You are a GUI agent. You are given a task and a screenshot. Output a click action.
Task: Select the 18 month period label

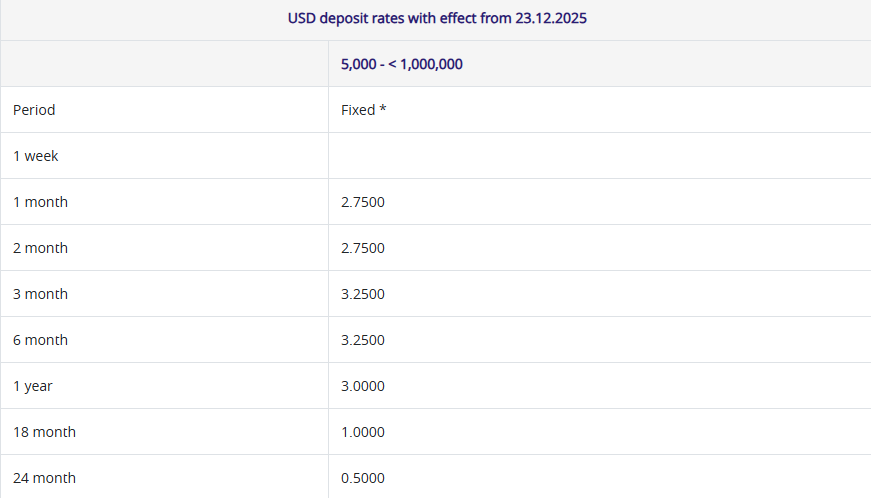point(44,432)
